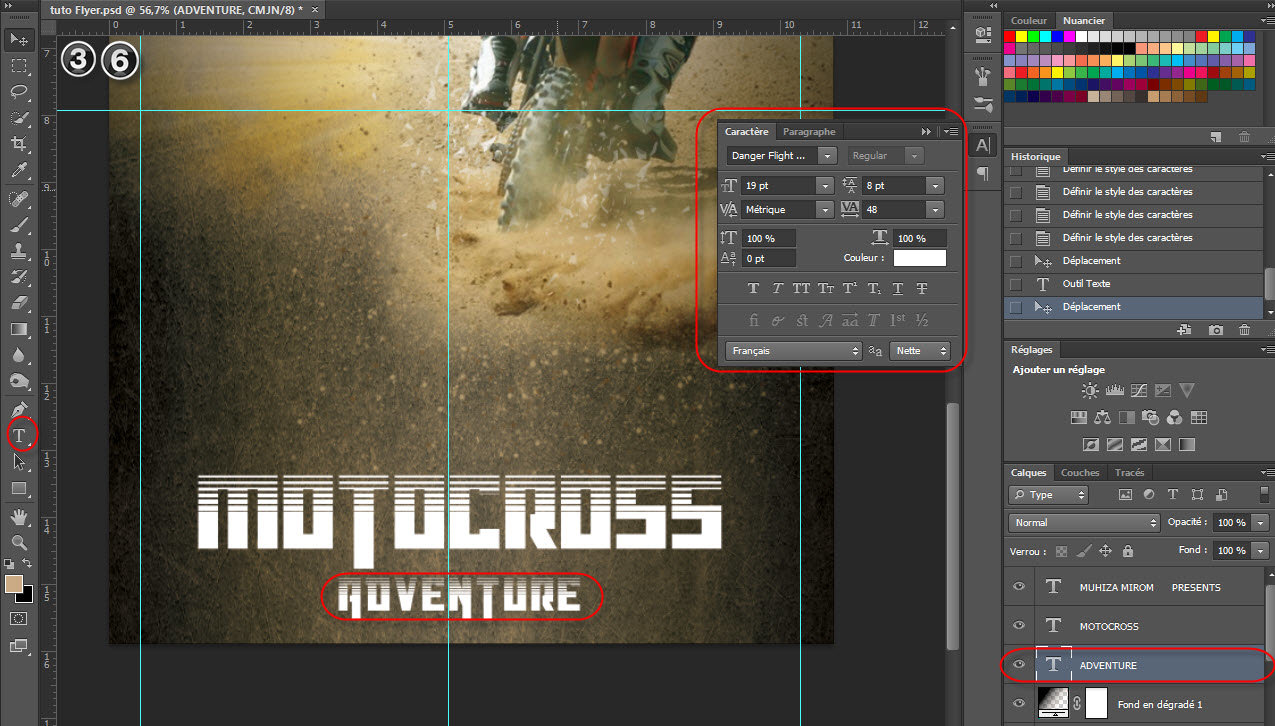
Task: Activate the Zoom tool
Action: 19,542
